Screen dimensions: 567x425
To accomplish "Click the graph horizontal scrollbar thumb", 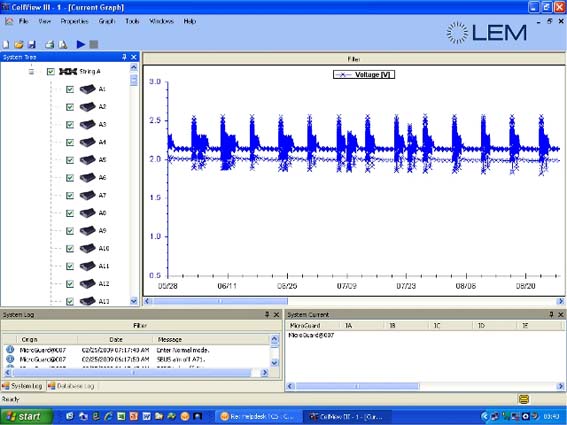I will [220, 301].
